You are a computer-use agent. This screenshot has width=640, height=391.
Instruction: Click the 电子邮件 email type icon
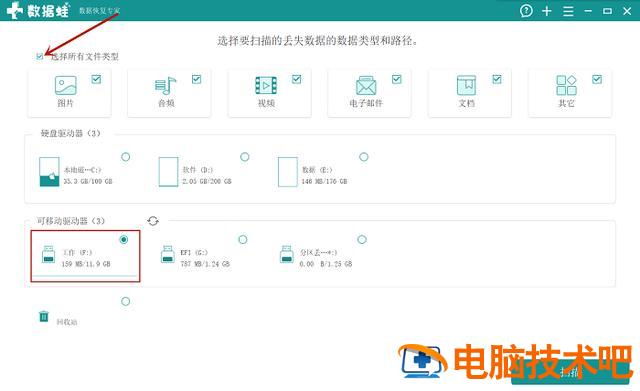click(366, 86)
